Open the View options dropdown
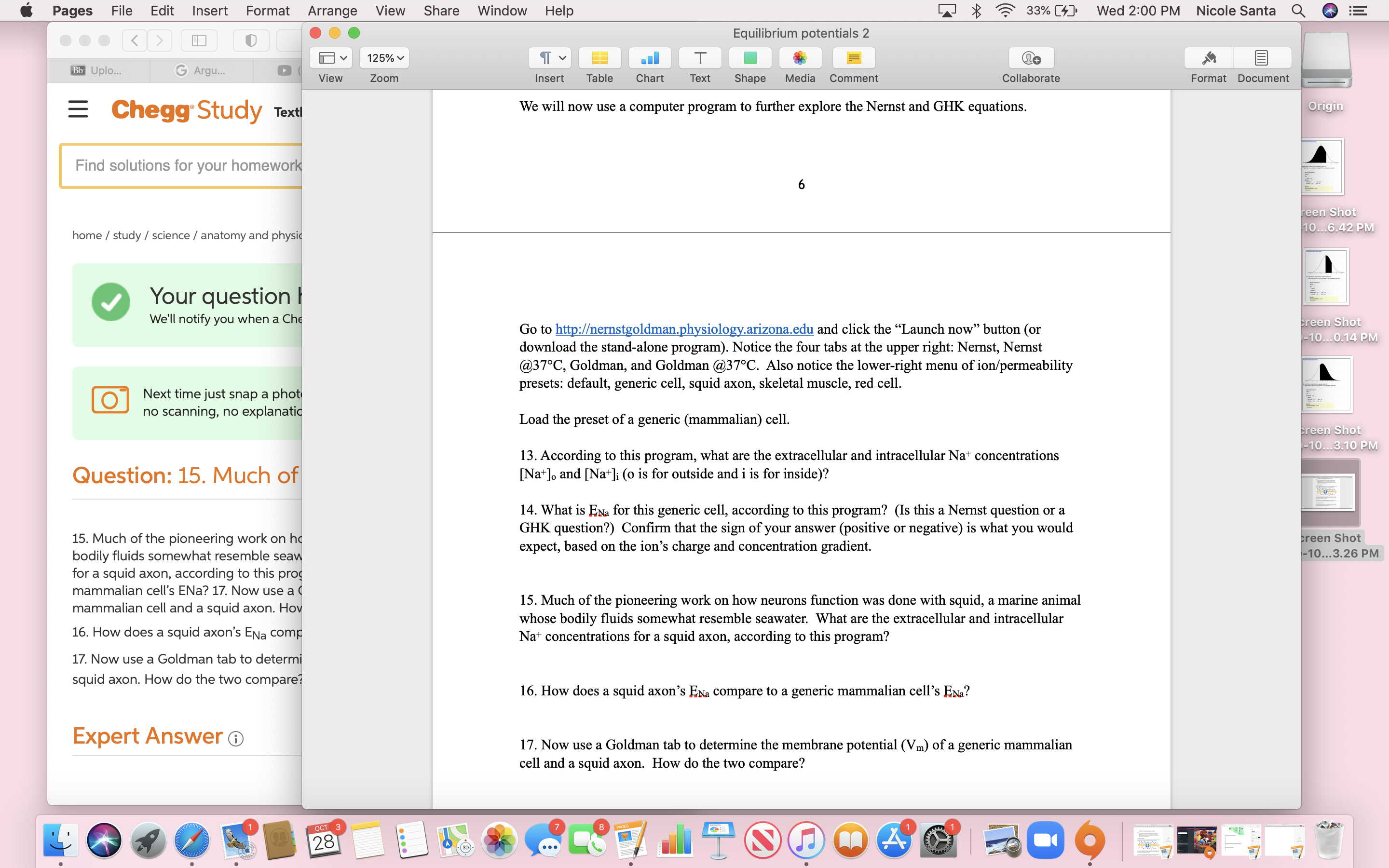 tap(330, 57)
